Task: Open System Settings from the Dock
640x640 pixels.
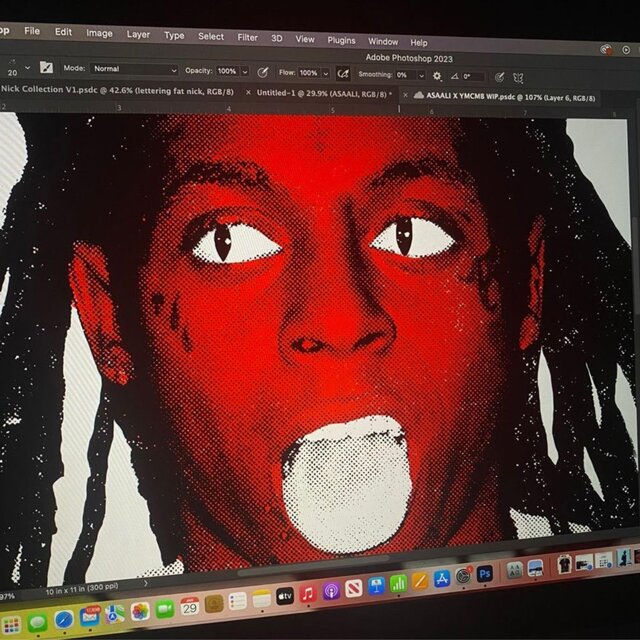Action: [x=463, y=577]
